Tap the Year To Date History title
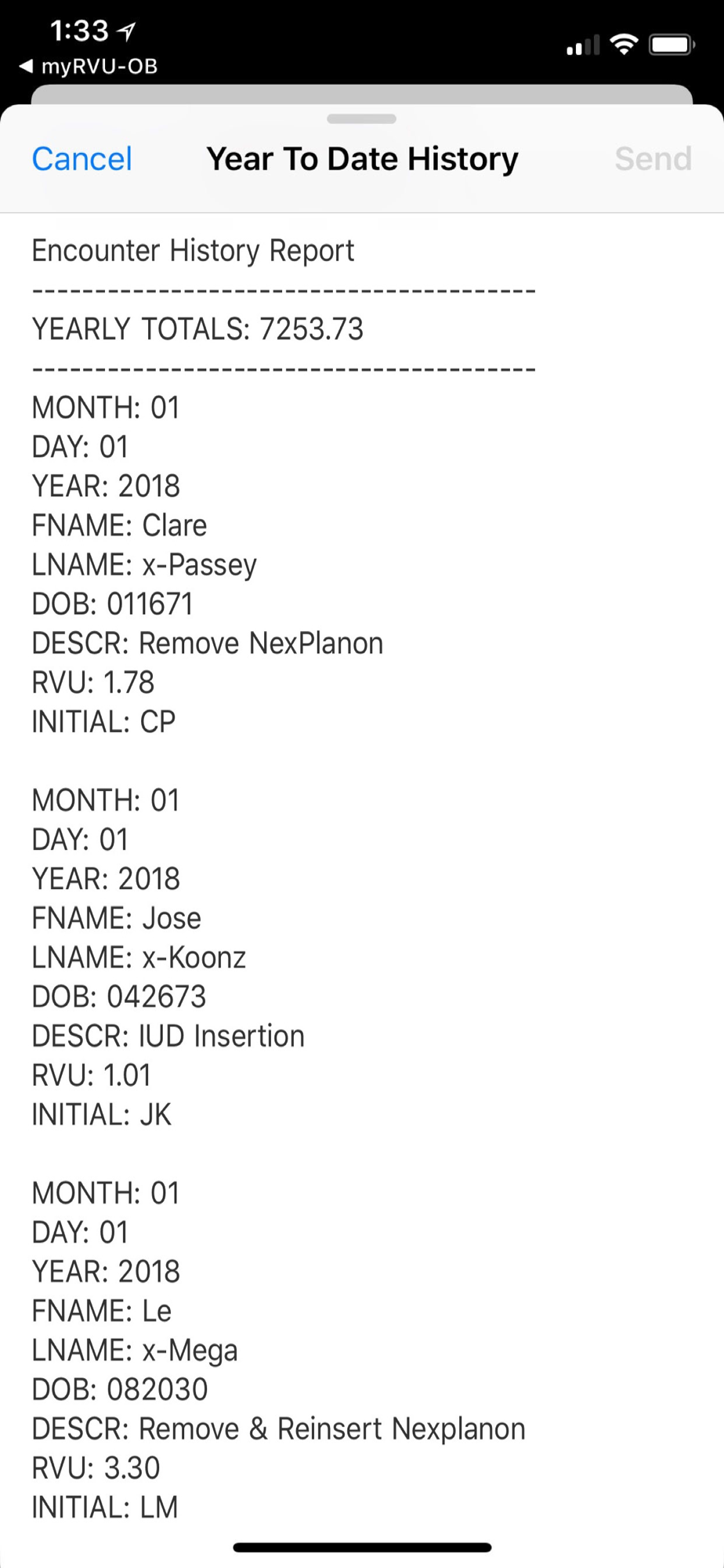724x1568 pixels. click(362, 159)
